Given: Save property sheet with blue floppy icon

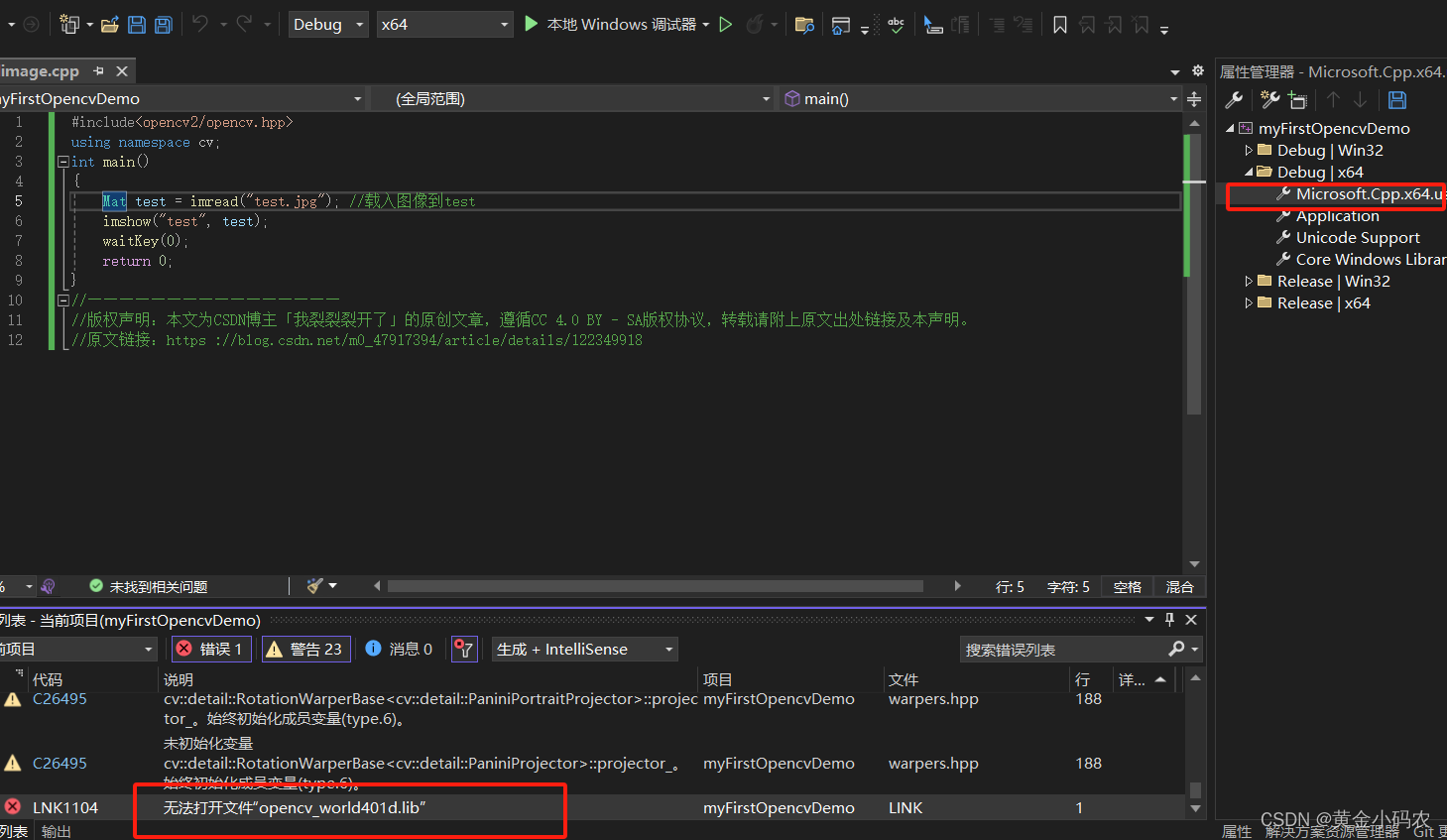Looking at the screenshot, I should coord(1396,99).
